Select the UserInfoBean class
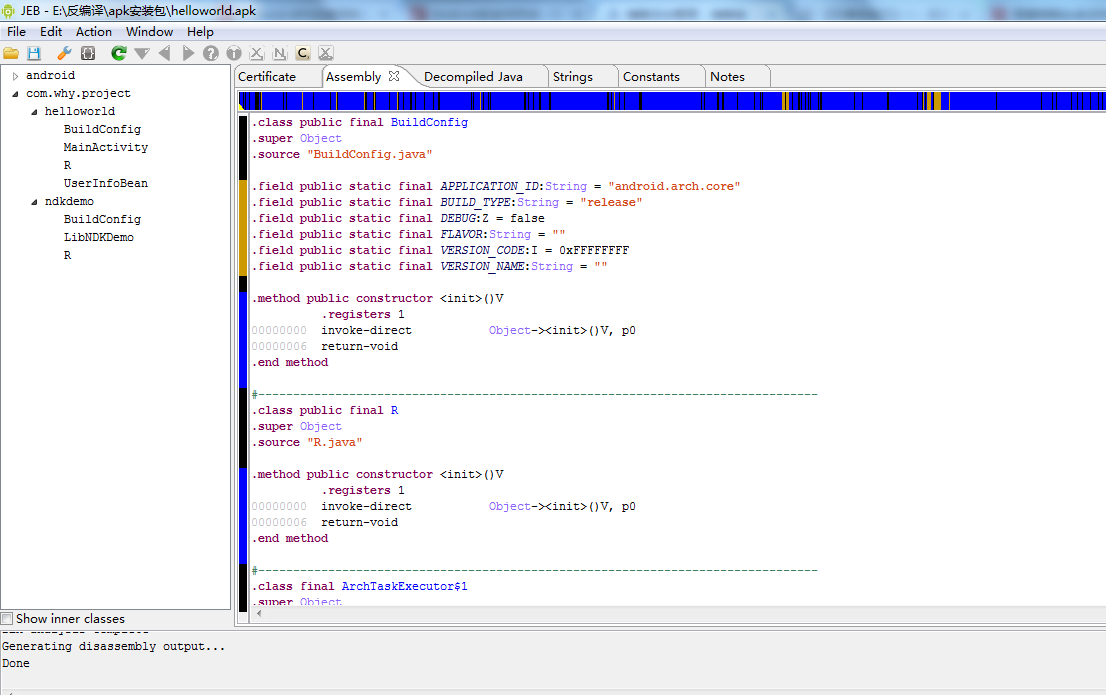1106x695 pixels. point(106,183)
